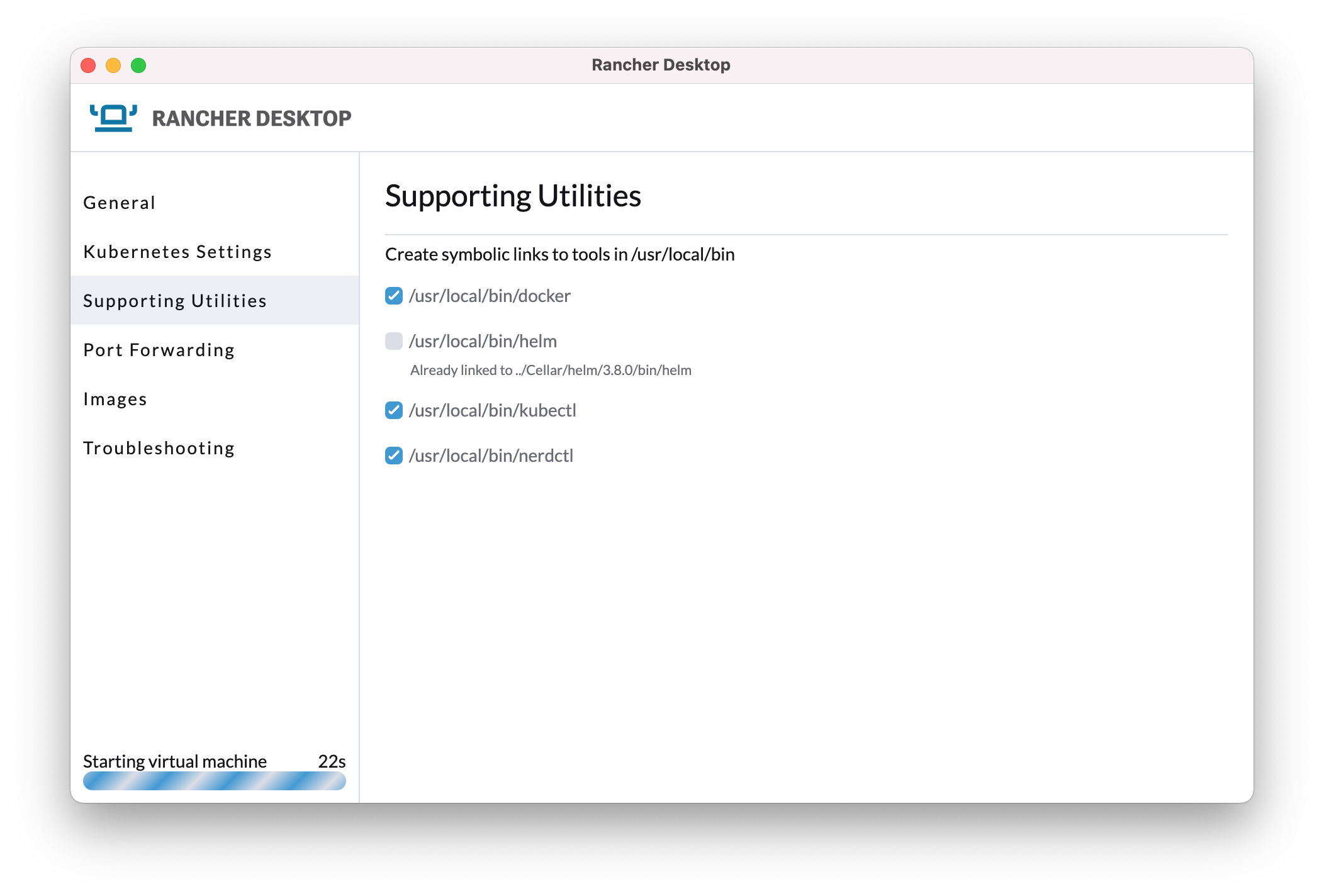Viewport: 1324px width, 896px height.
Task: Enable the /usr/local/bin/docker symlink
Action: (x=393, y=295)
